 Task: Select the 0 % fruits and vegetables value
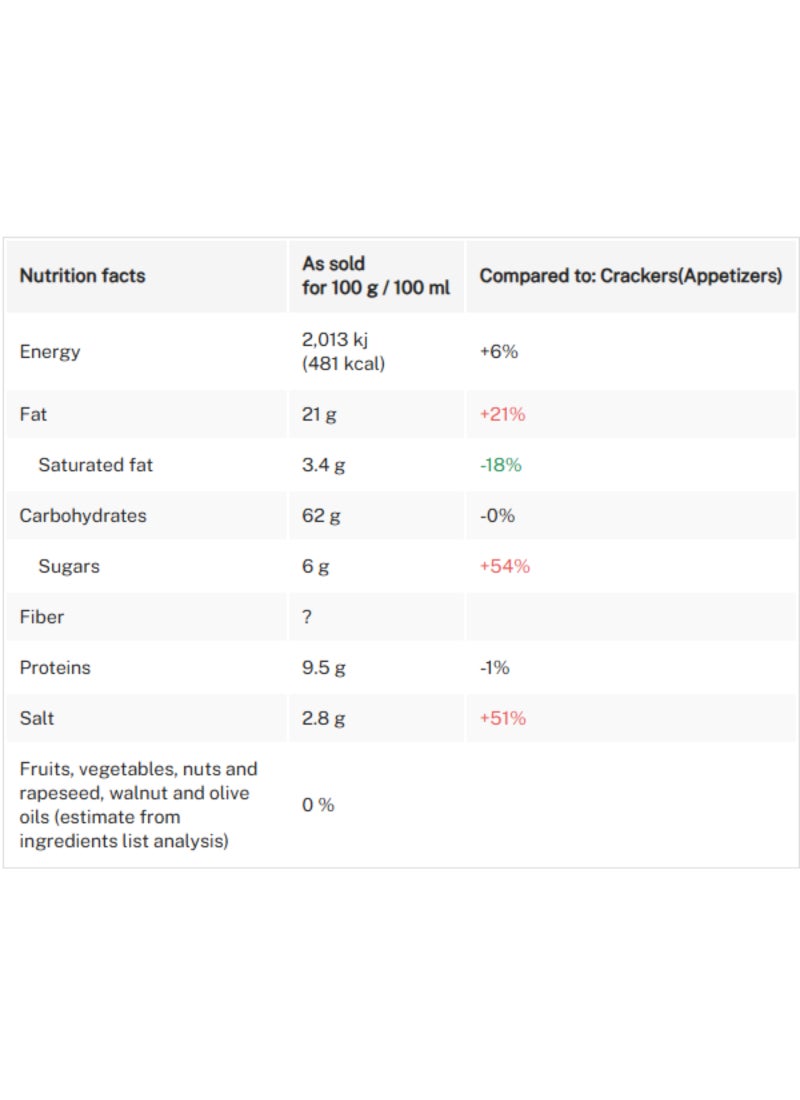[318, 805]
